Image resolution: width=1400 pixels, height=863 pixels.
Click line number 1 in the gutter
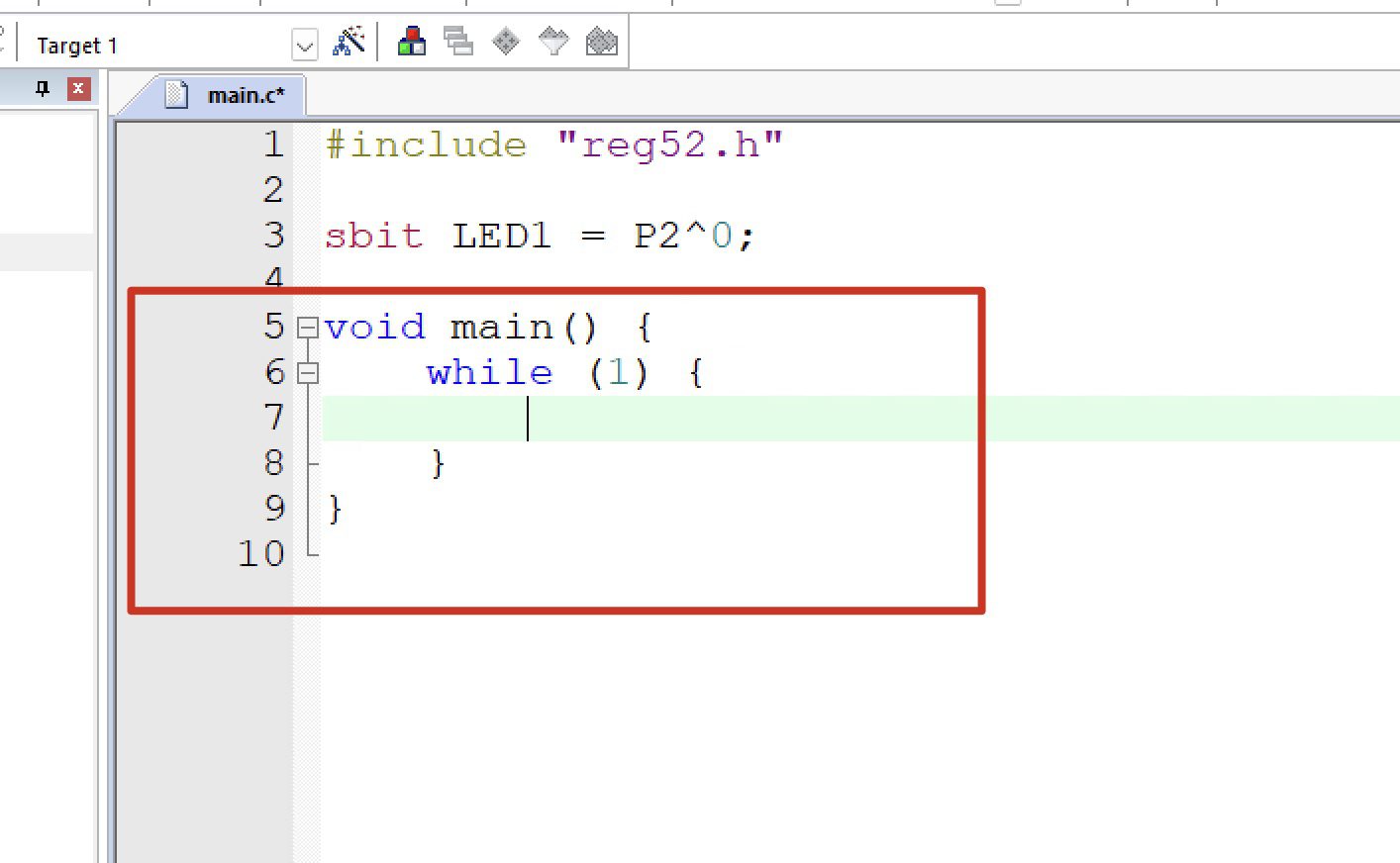click(x=273, y=145)
